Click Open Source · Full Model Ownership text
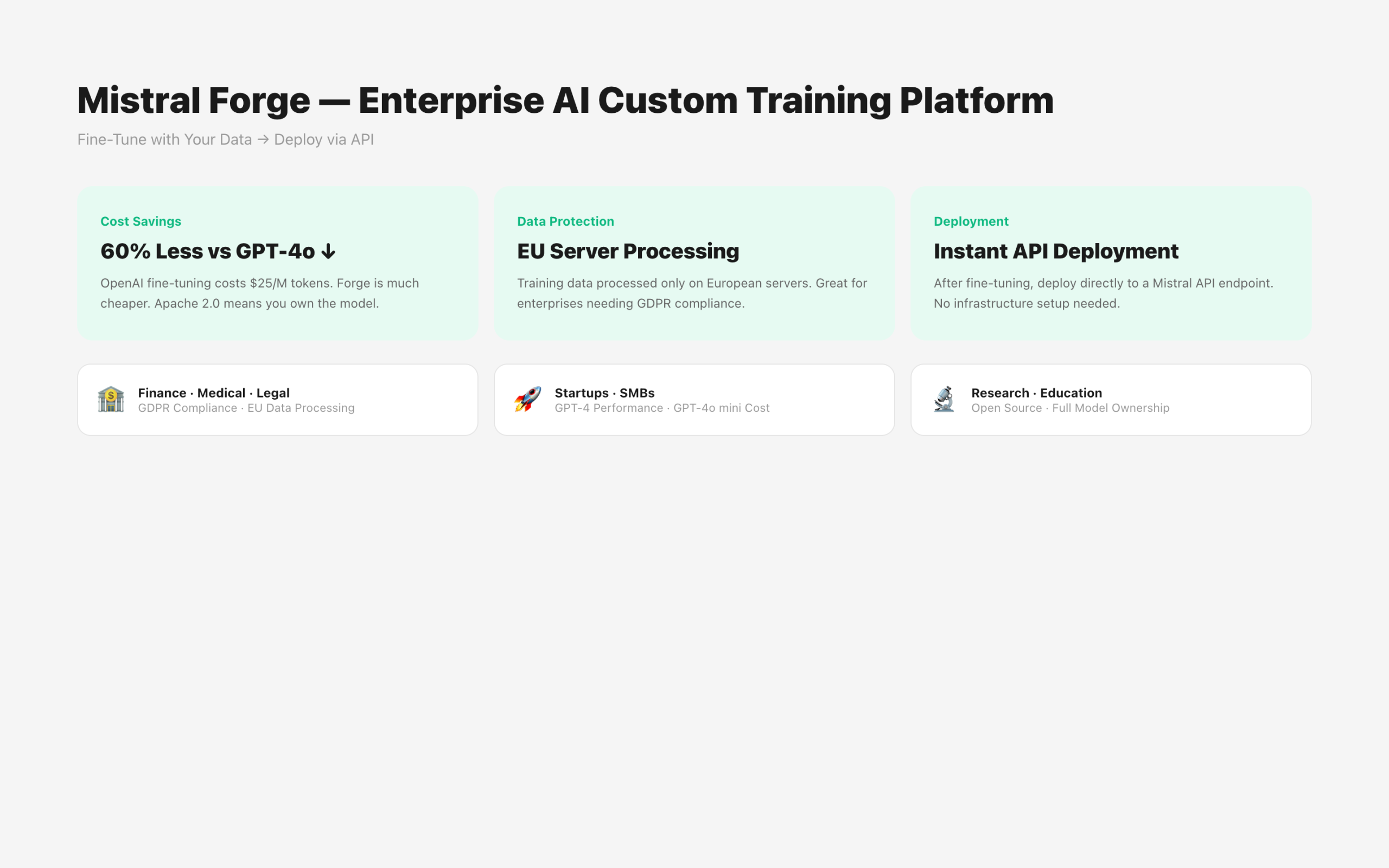Viewport: 1389px width, 868px height. pos(1070,408)
